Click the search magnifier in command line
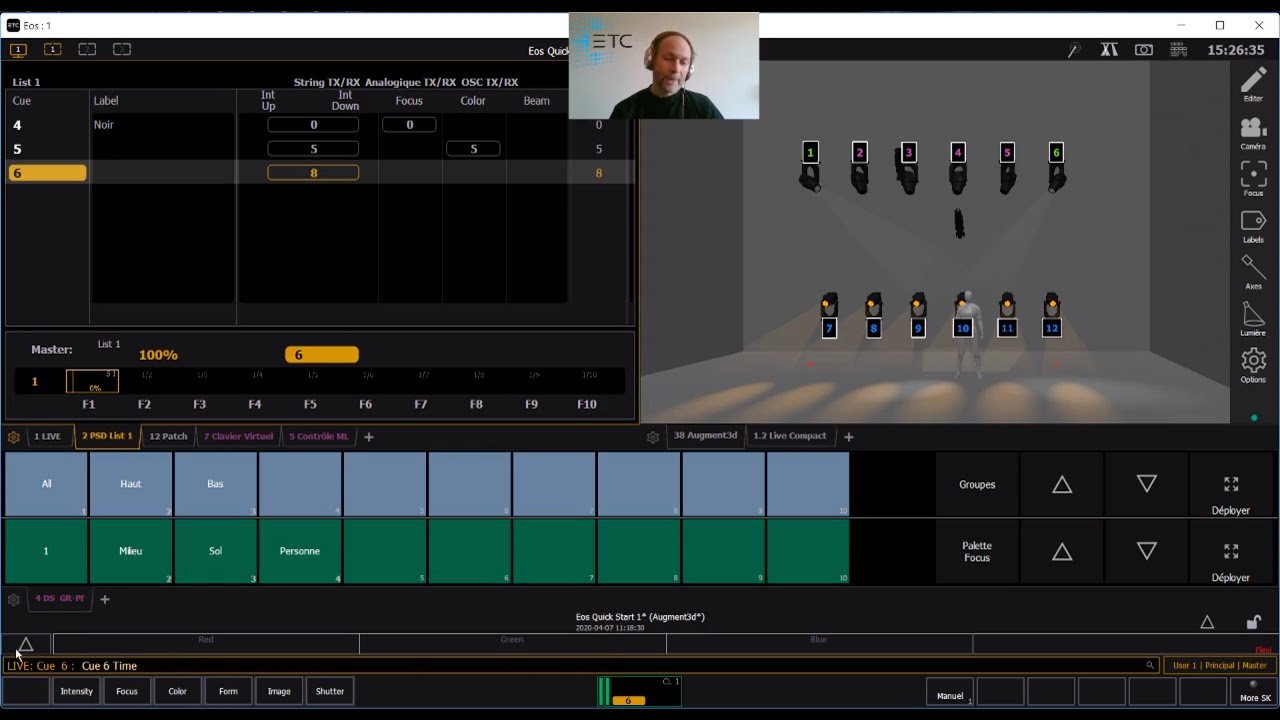 [x=1150, y=666]
